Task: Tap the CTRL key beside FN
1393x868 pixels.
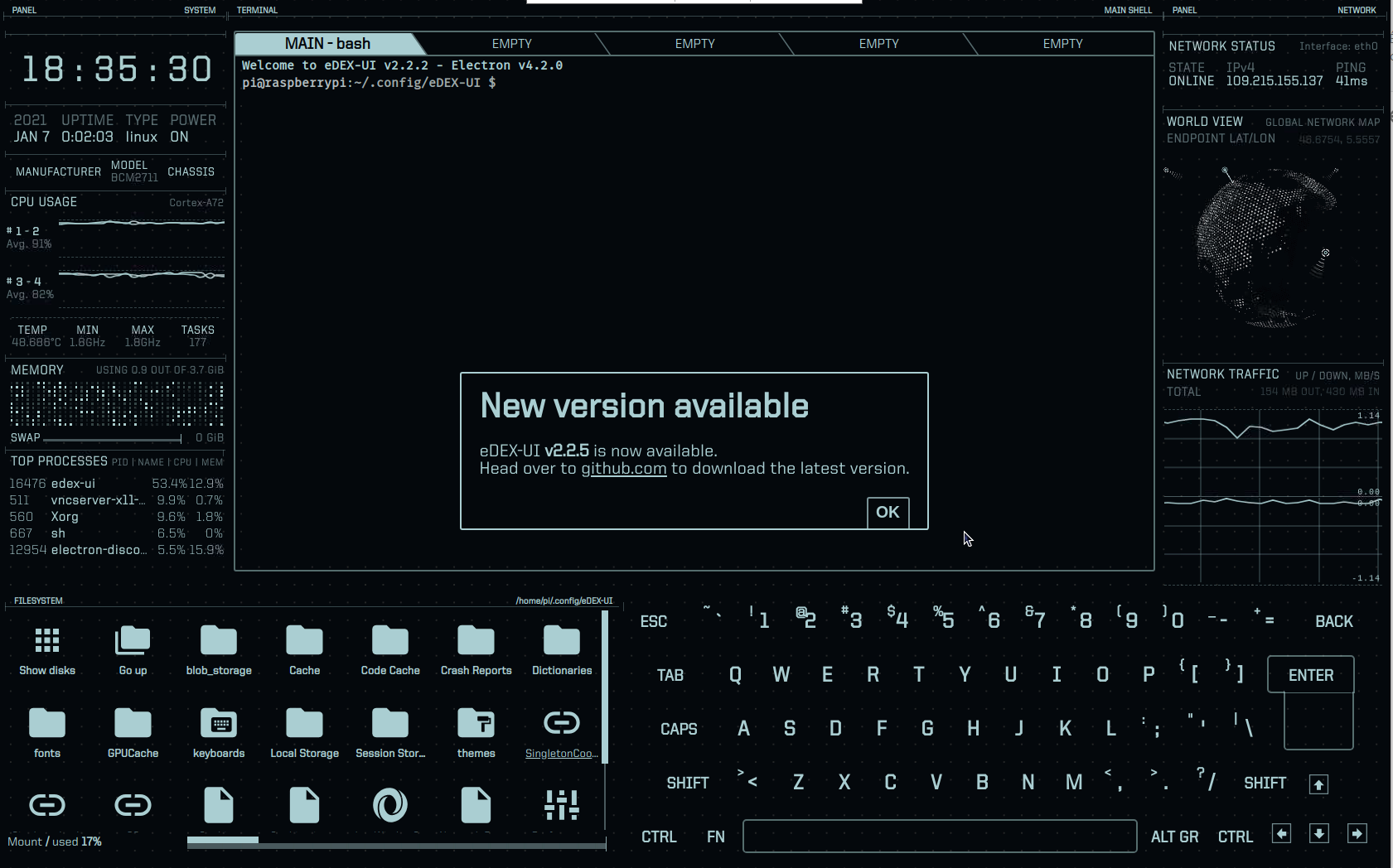Action: click(x=659, y=837)
